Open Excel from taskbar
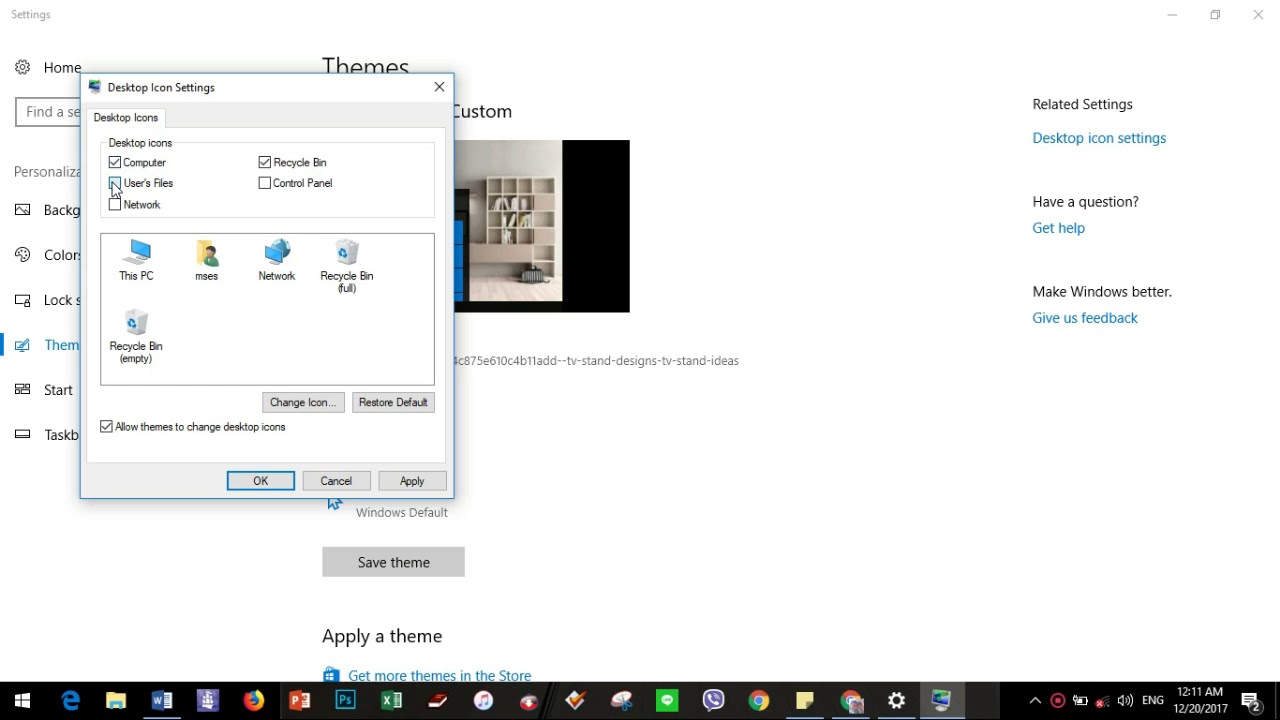This screenshot has height=720, width=1280. [x=392, y=701]
